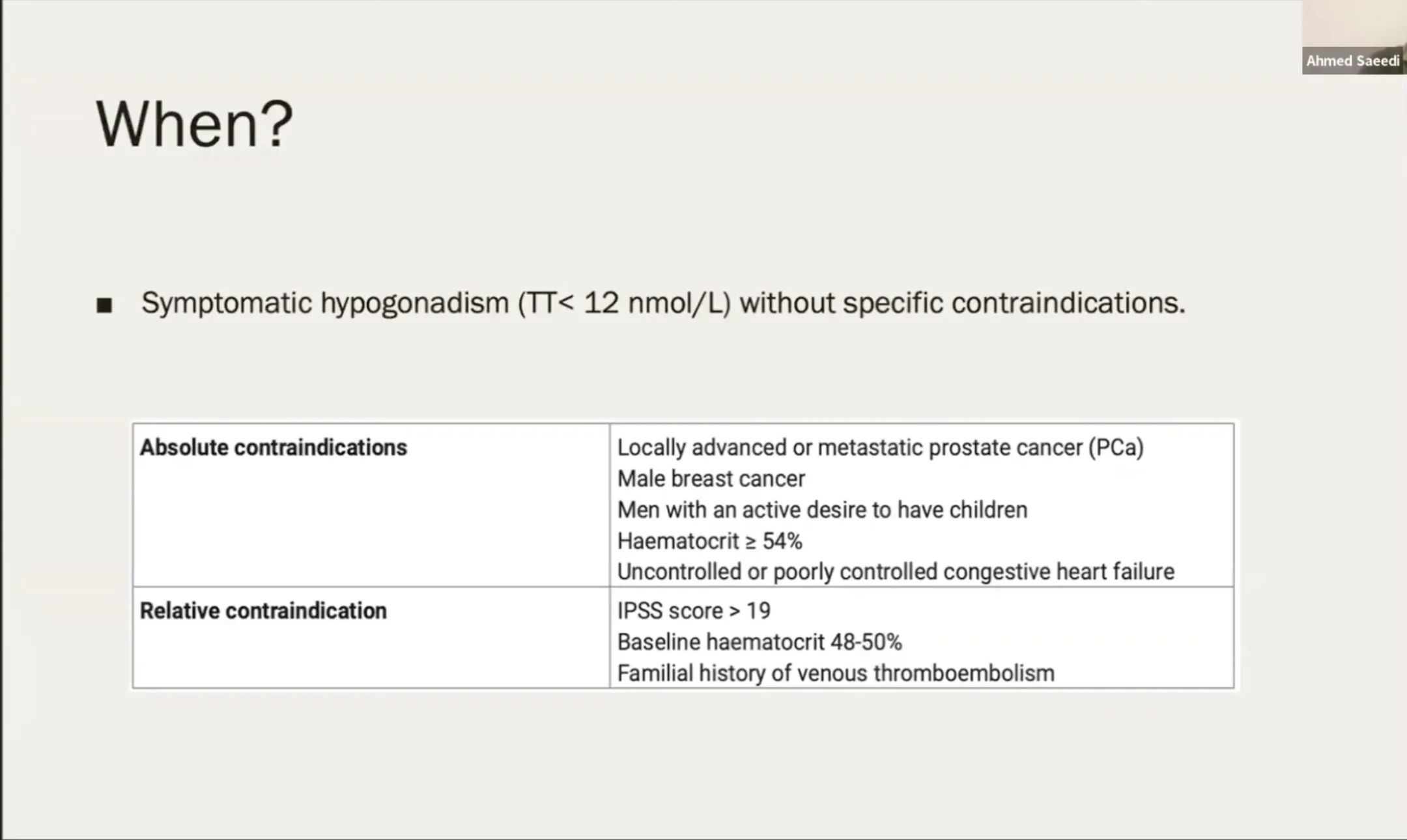Click the words "without specific contraindications"
Screen dimensions: 1407x840
pyautogui.click(x=961, y=303)
